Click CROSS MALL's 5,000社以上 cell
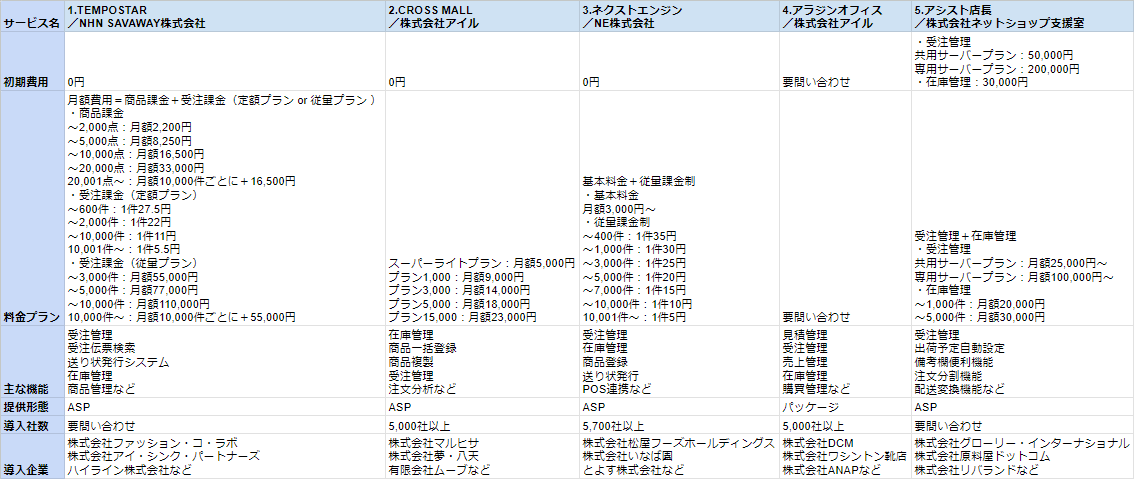The width and height of the screenshot is (1134, 479). pyautogui.click(x=483, y=425)
